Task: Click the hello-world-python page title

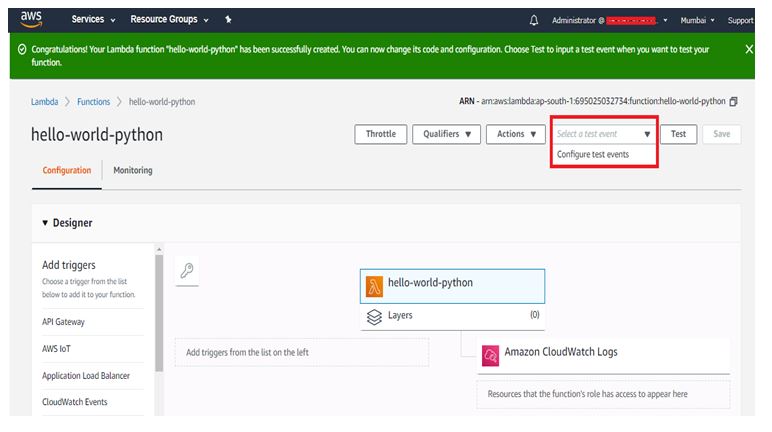Action: pos(96,134)
